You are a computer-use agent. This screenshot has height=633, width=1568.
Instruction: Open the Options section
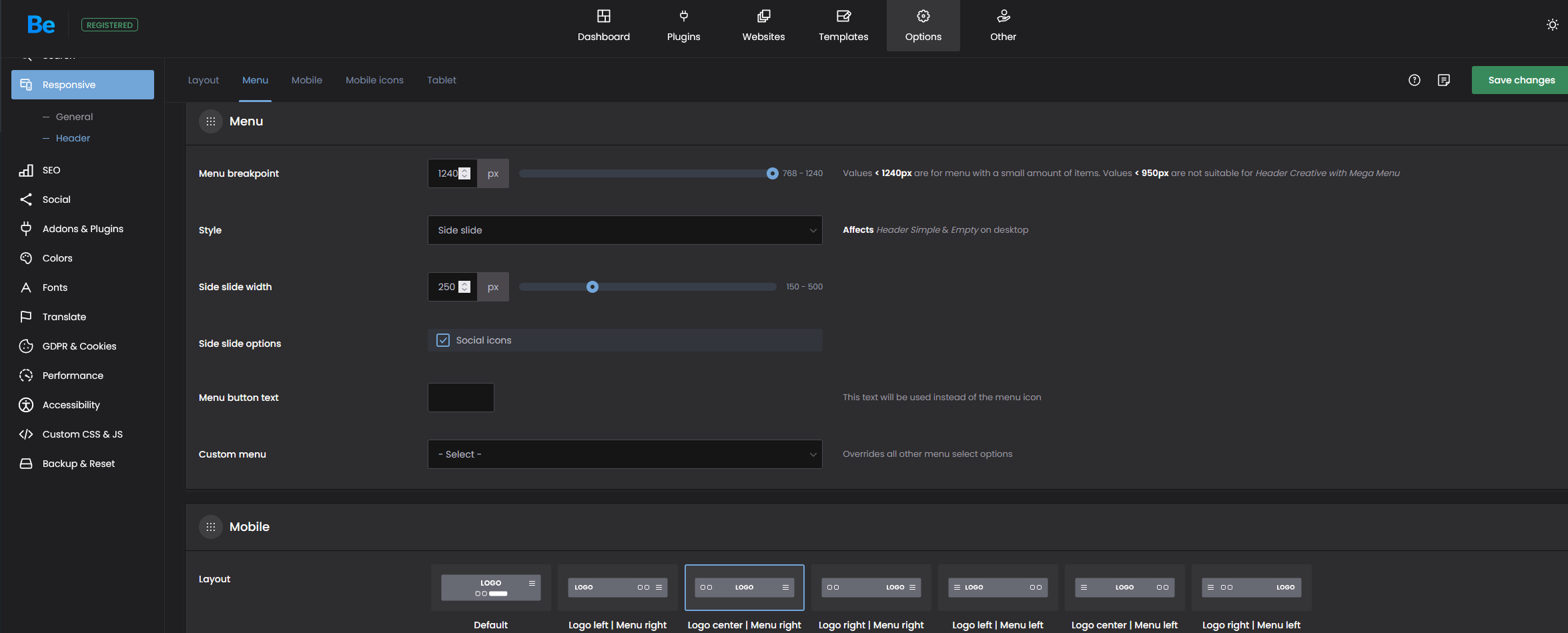coord(923,25)
